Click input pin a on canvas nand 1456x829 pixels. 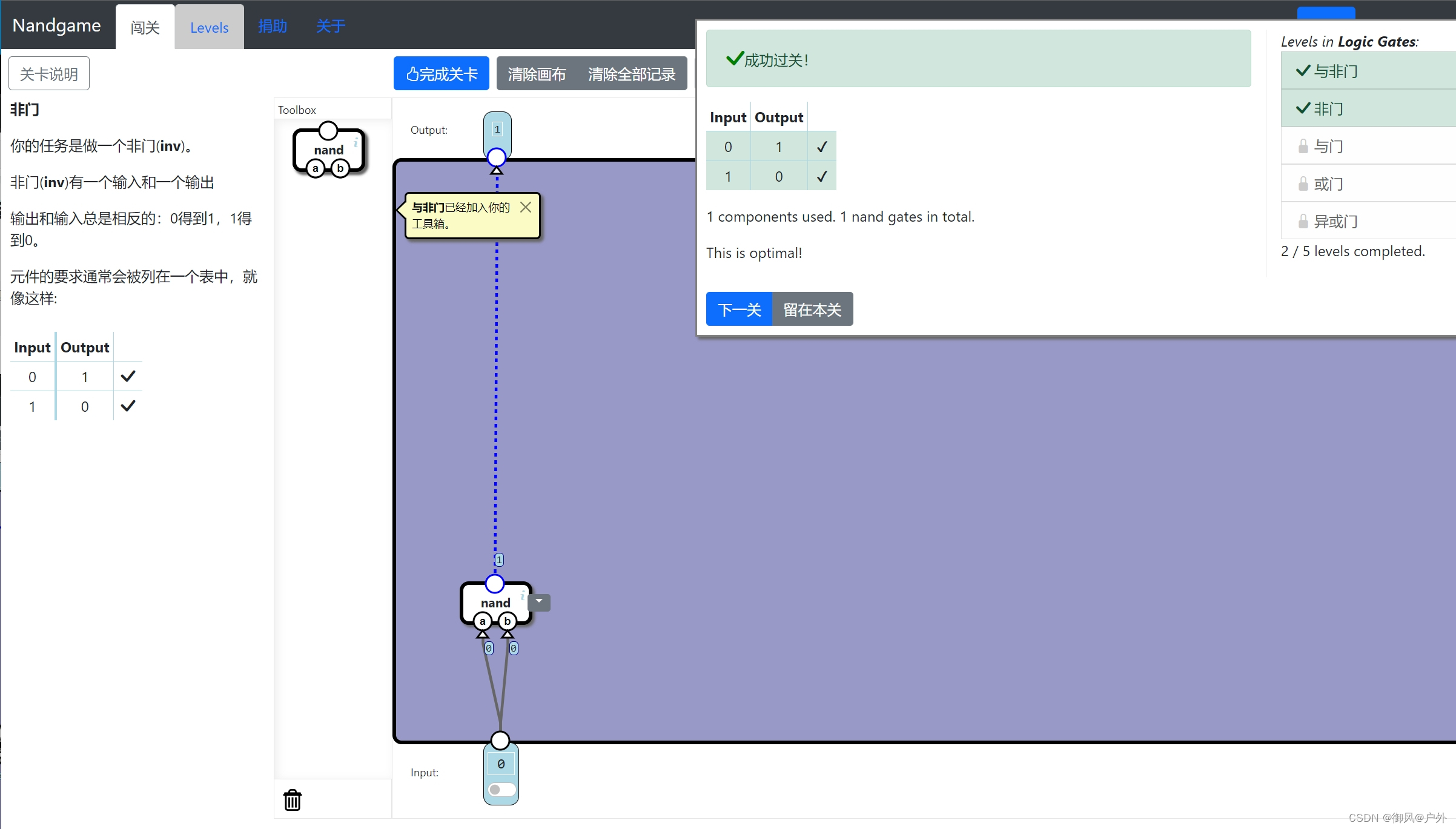(482, 621)
